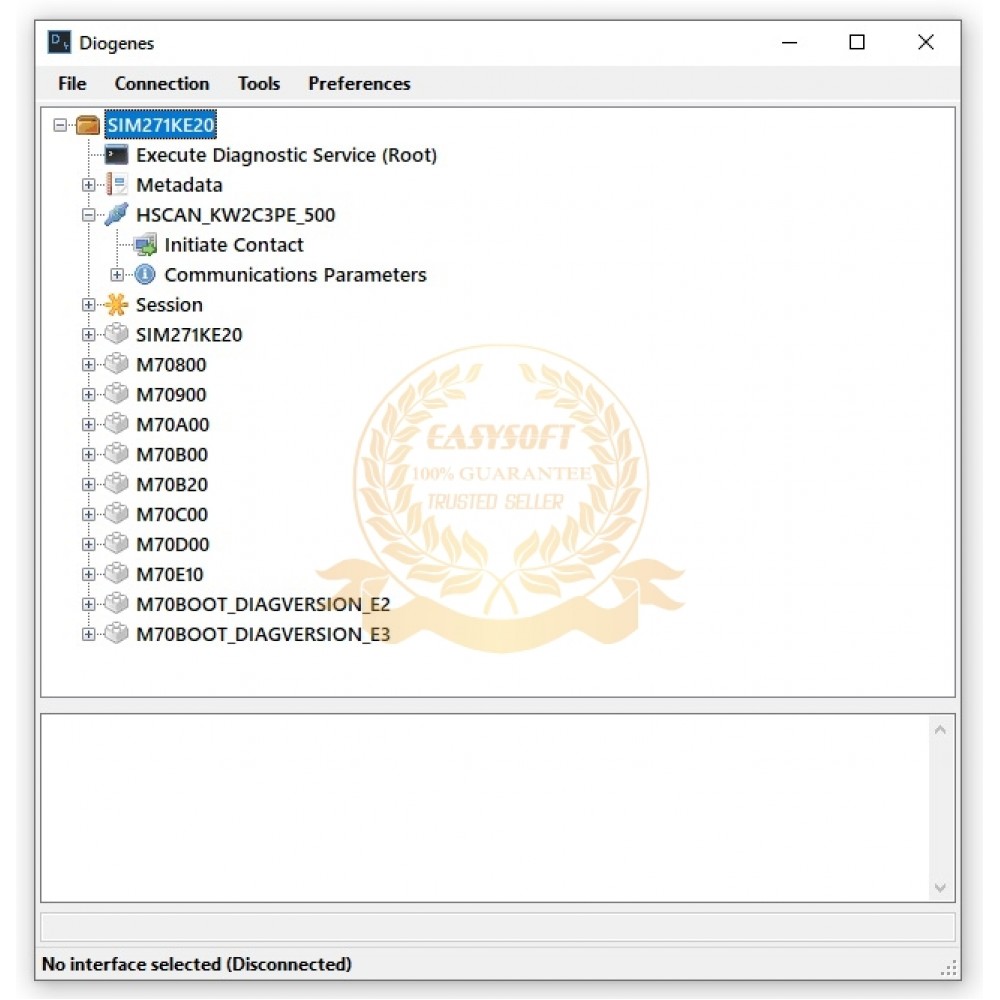Image resolution: width=1000 pixels, height=1000 pixels.
Task: Click the block icon beside M70A00
Action: coord(117,424)
